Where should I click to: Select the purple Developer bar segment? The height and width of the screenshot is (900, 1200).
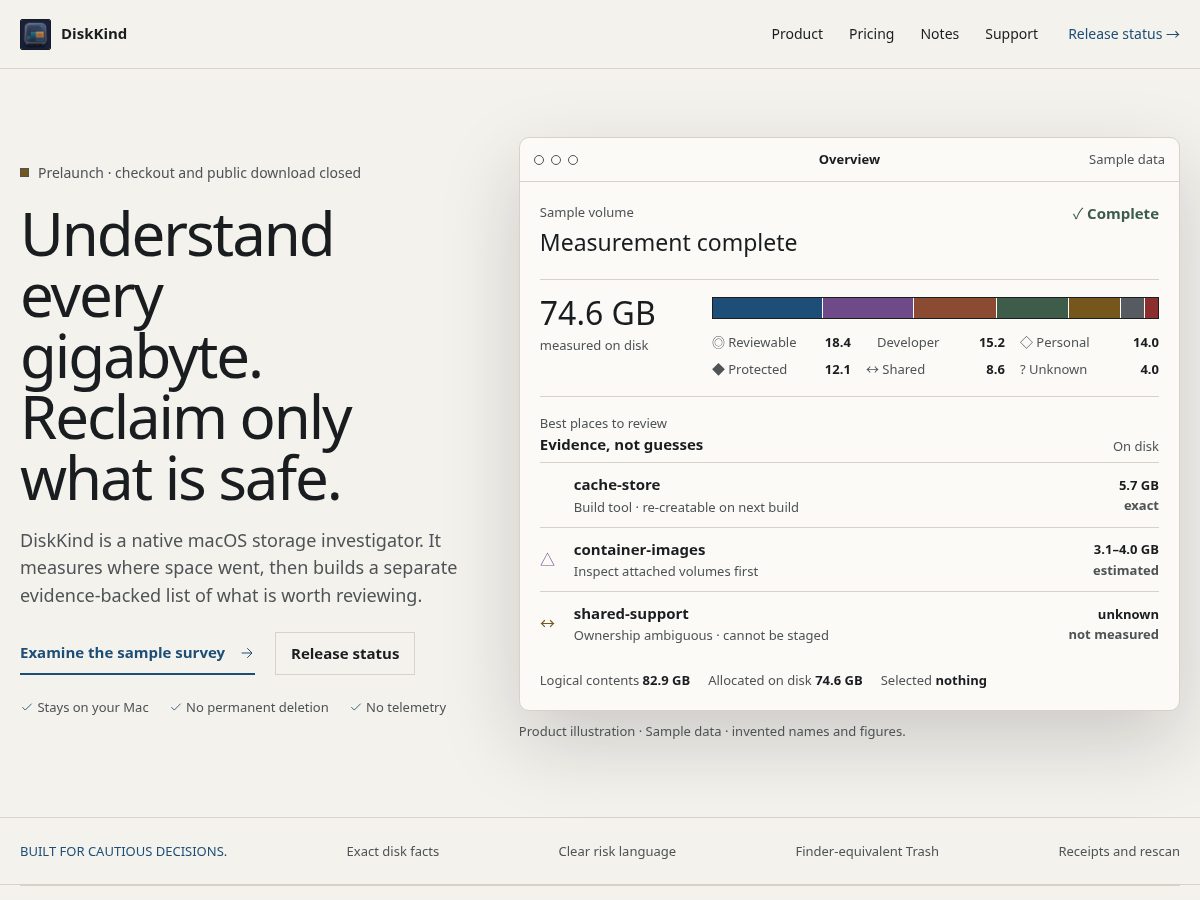pyautogui.click(x=868, y=308)
